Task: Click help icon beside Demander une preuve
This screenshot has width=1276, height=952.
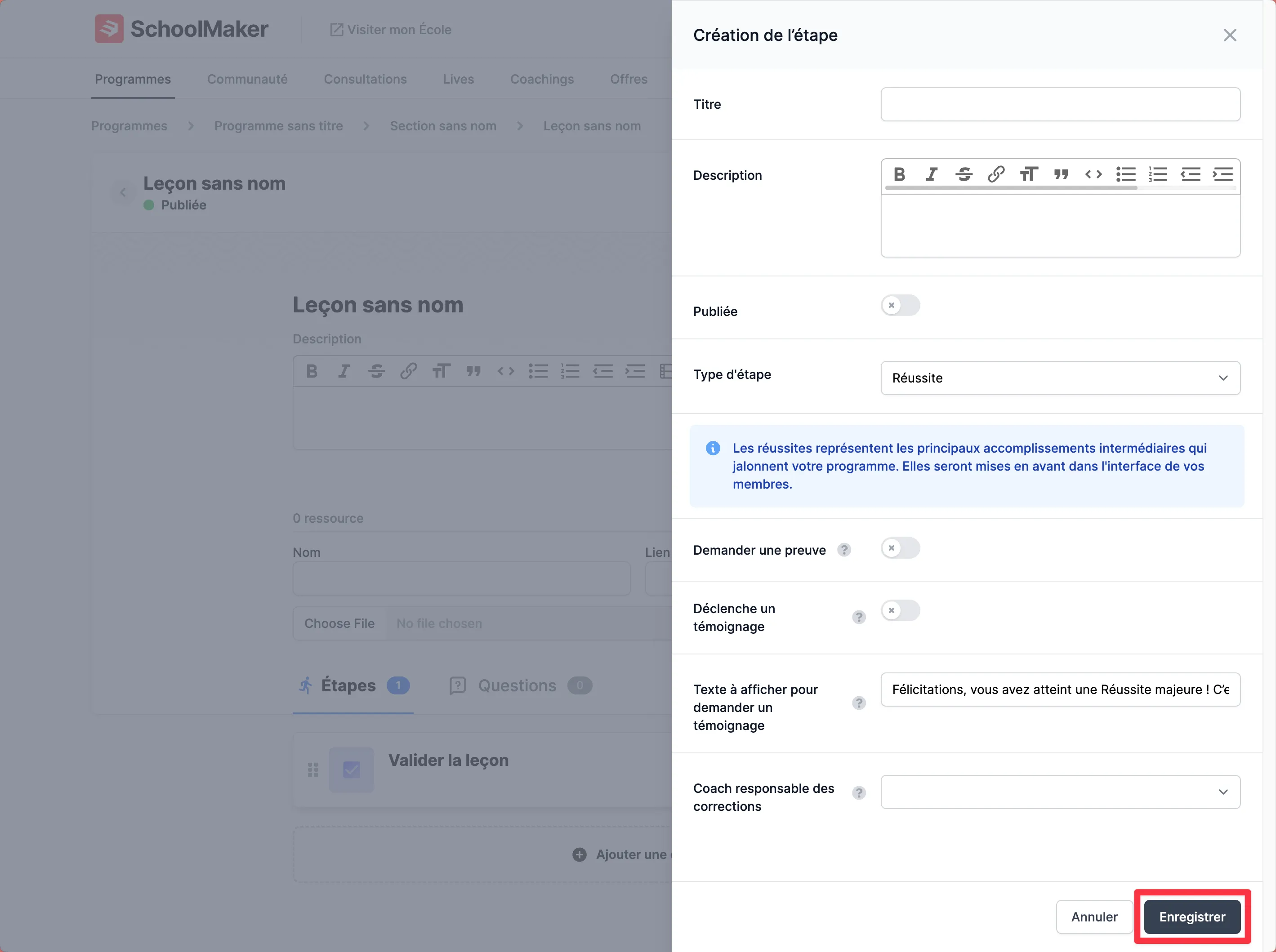Action: (844, 550)
